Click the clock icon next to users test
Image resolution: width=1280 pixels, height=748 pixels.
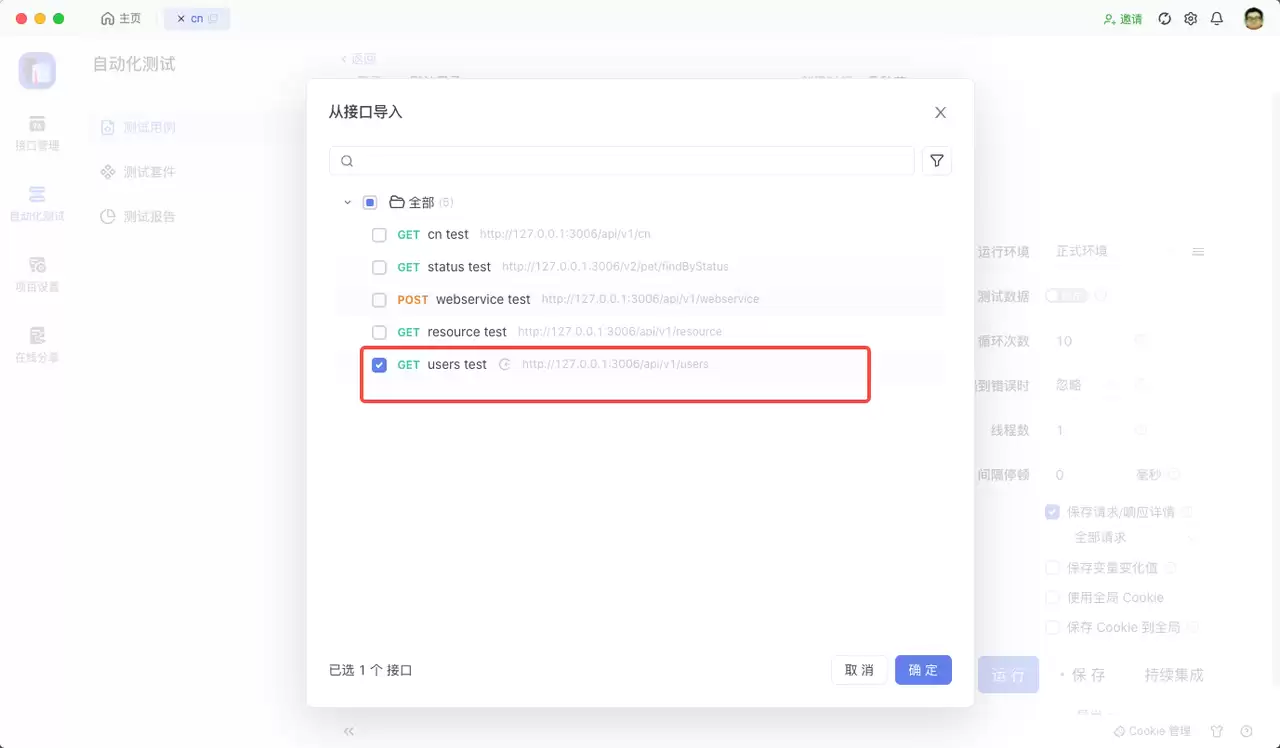pyautogui.click(x=505, y=365)
